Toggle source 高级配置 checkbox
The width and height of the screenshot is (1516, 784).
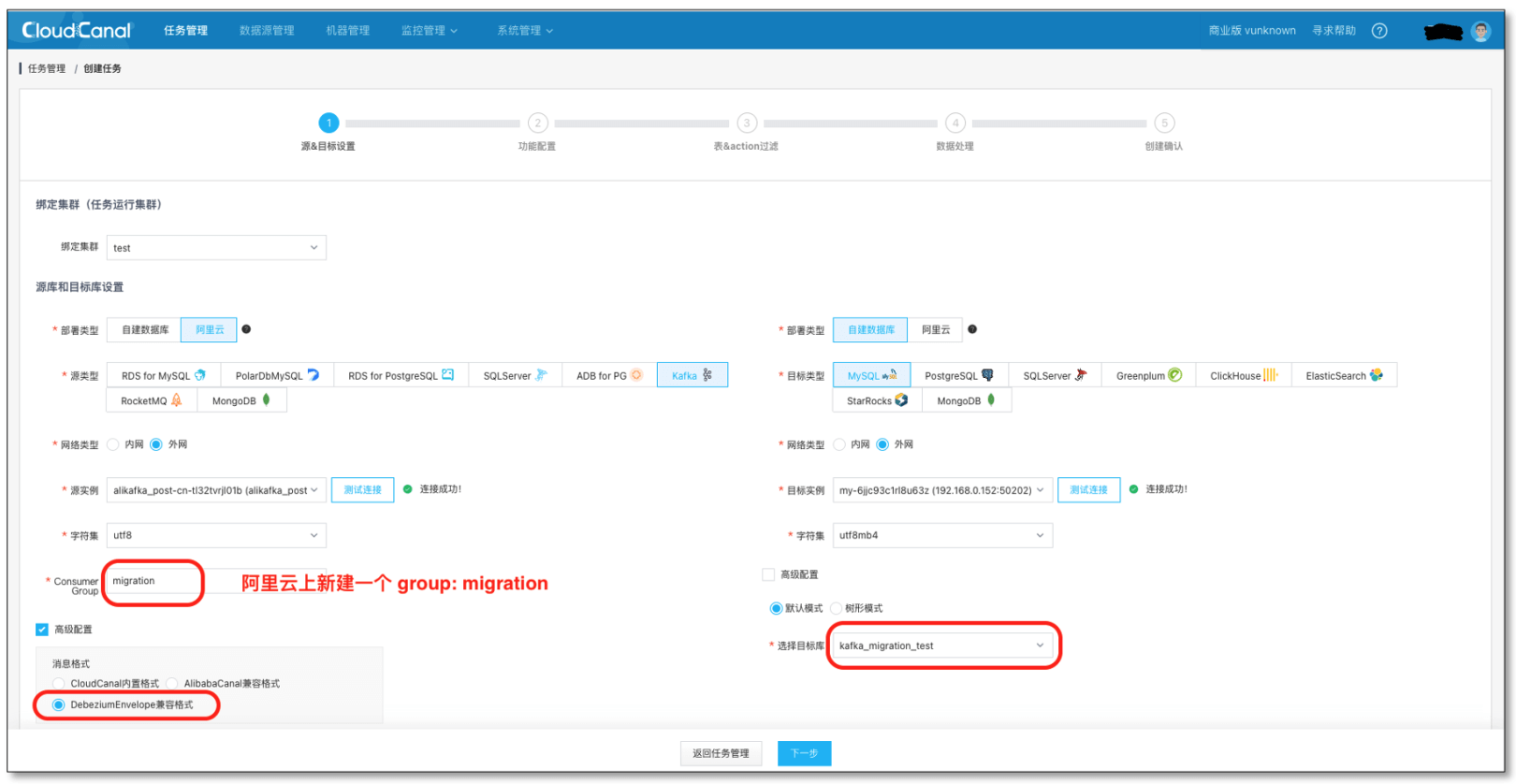click(x=42, y=630)
